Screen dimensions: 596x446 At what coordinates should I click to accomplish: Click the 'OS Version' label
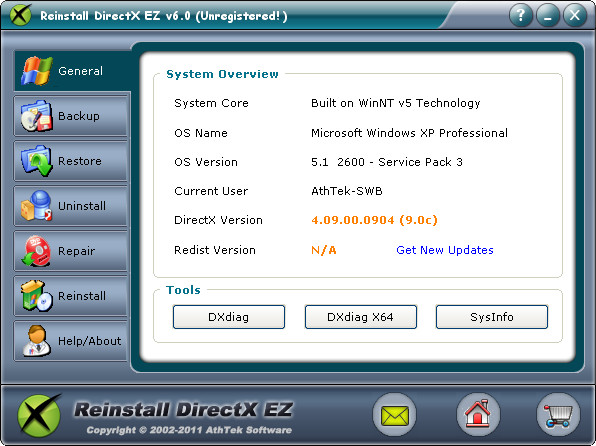206,162
